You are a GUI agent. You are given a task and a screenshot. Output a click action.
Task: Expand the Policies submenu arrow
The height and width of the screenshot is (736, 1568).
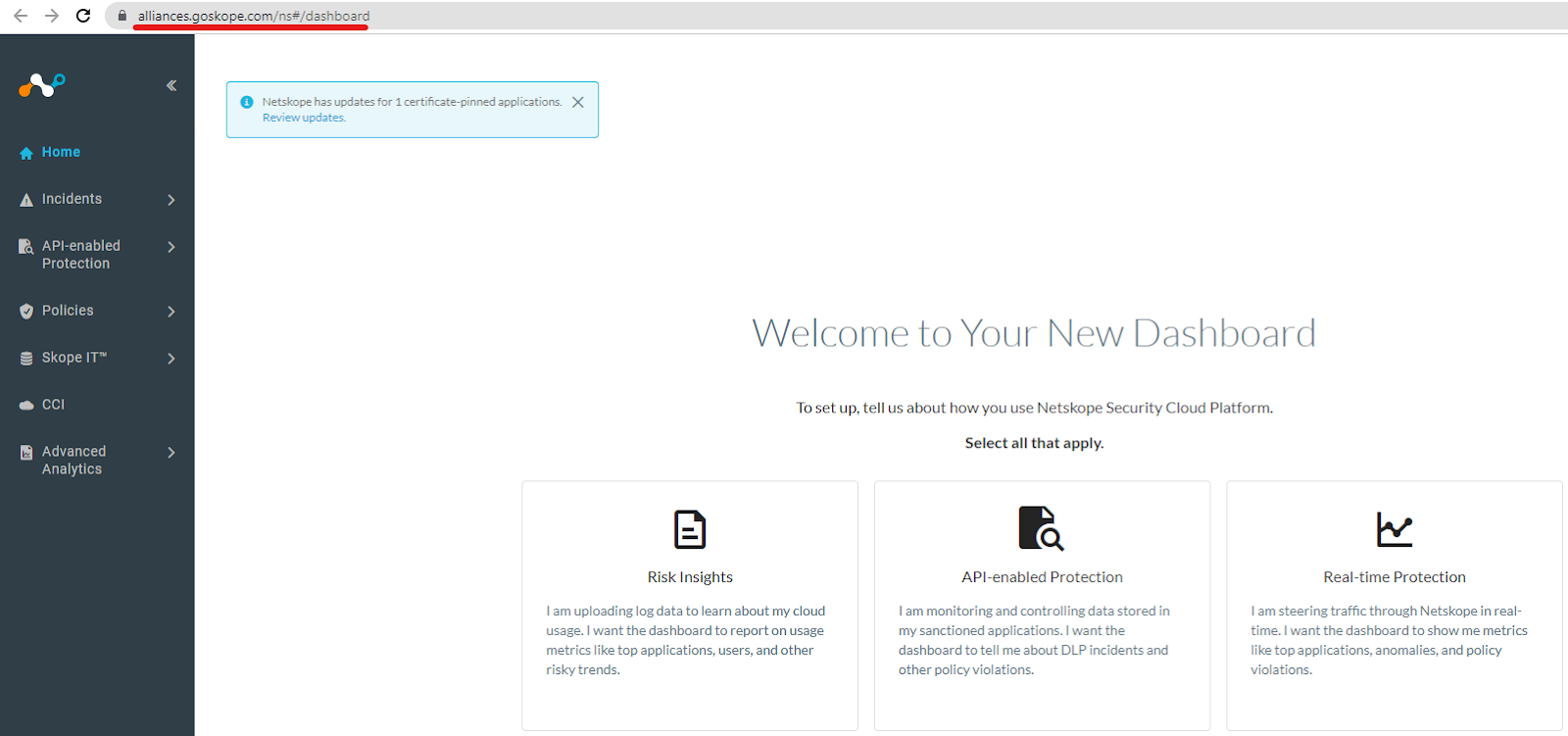[x=171, y=312]
